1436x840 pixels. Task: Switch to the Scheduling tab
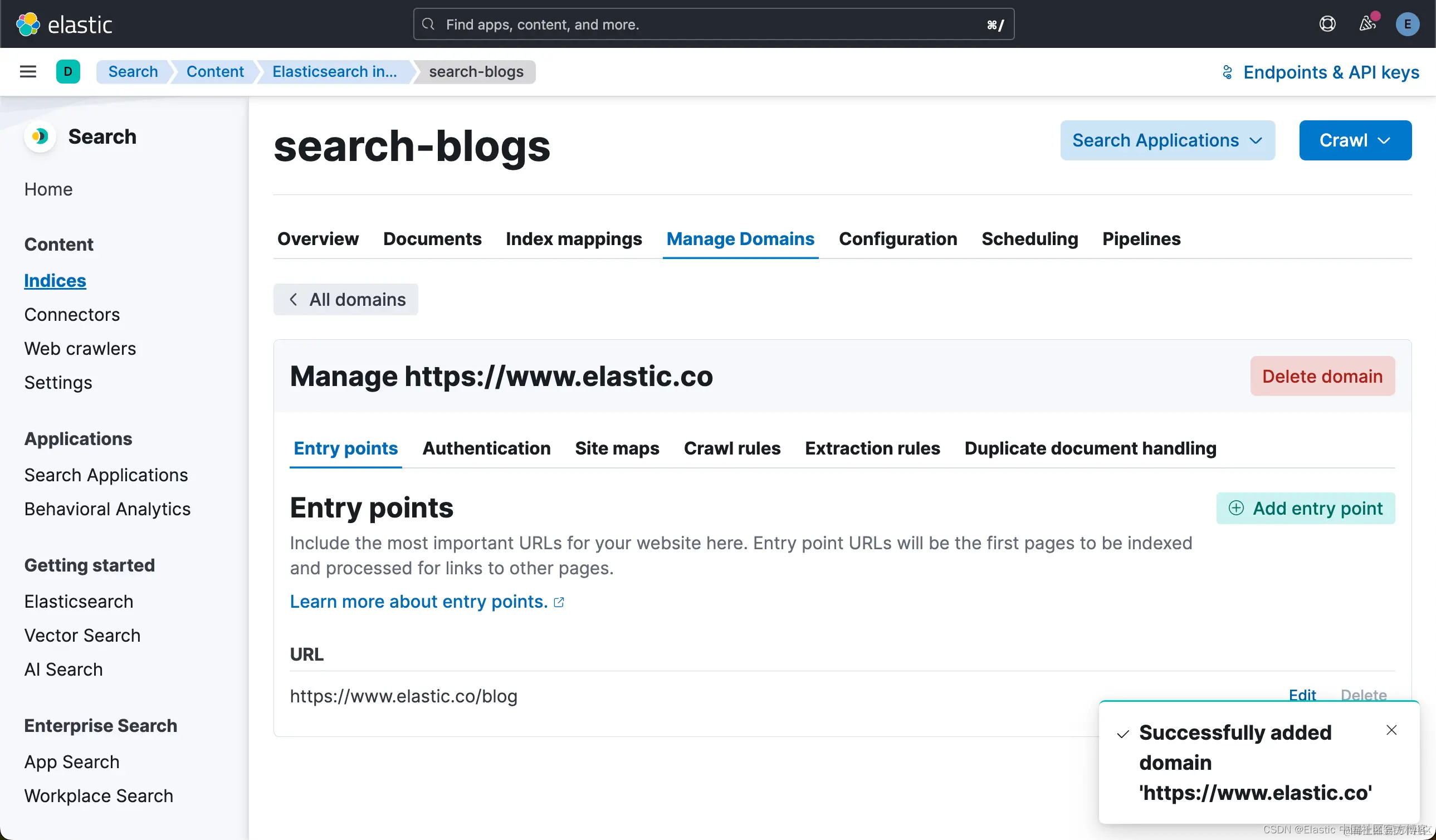tap(1029, 239)
